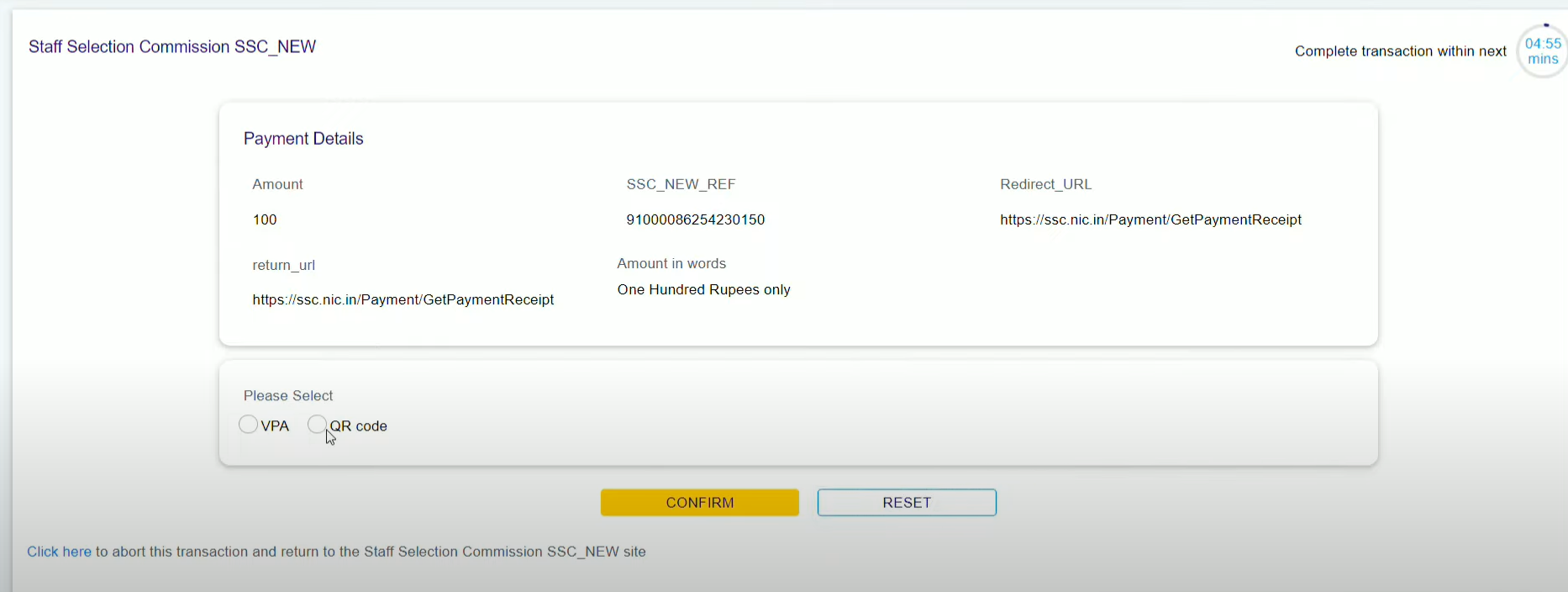Click the Redirect_URL value ssc.nic.in link text
This screenshot has height=592, width=1568.
1150,219
